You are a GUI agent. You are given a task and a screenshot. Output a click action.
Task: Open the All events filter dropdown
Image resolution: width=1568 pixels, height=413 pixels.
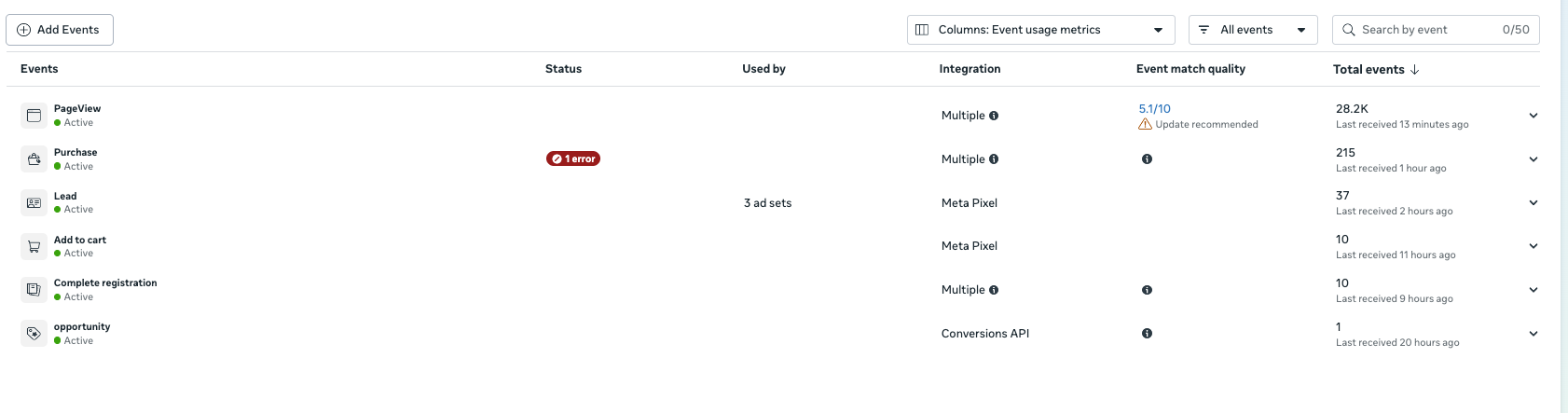(1252, 30)
